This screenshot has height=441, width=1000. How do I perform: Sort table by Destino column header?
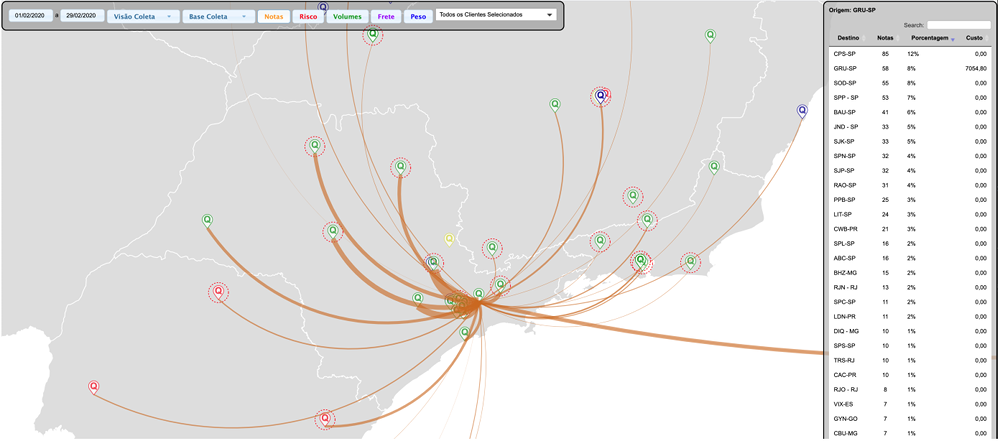click(x=846, y=38)
